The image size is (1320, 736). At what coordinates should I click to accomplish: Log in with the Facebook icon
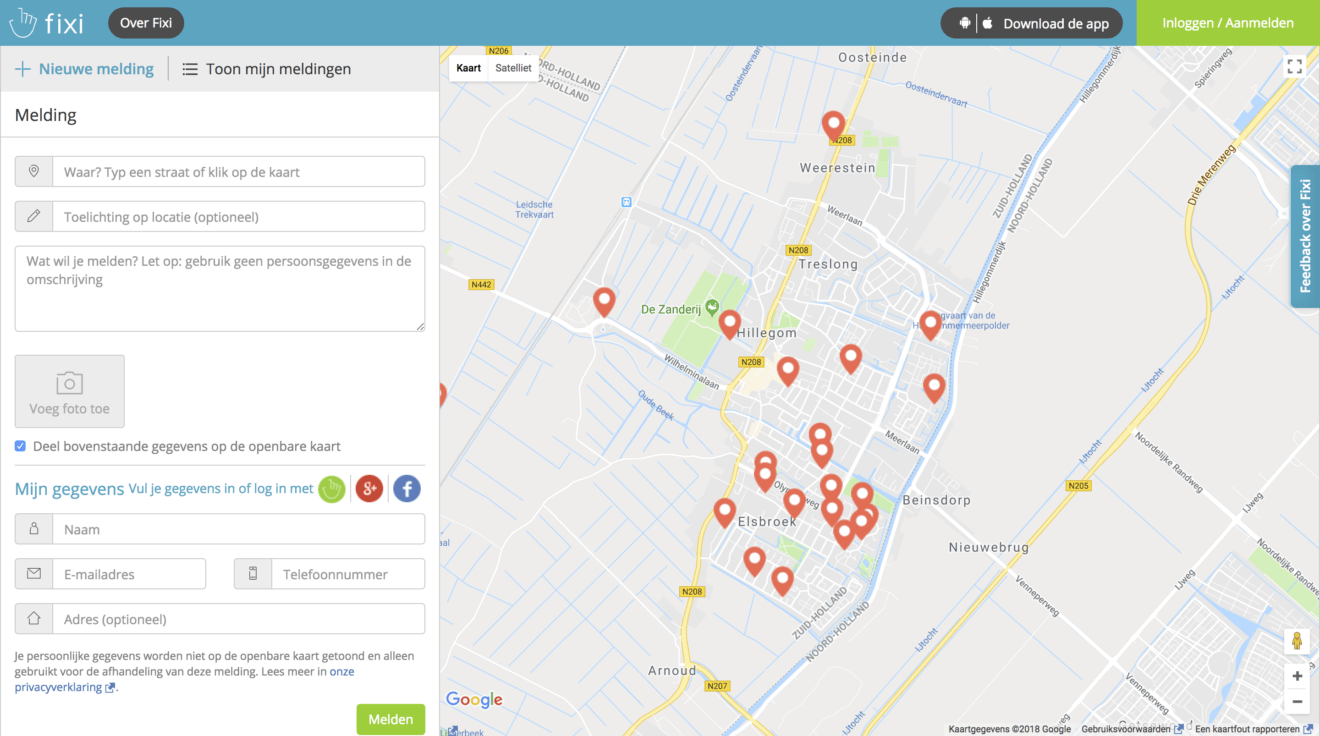click(x=406, y=489)
